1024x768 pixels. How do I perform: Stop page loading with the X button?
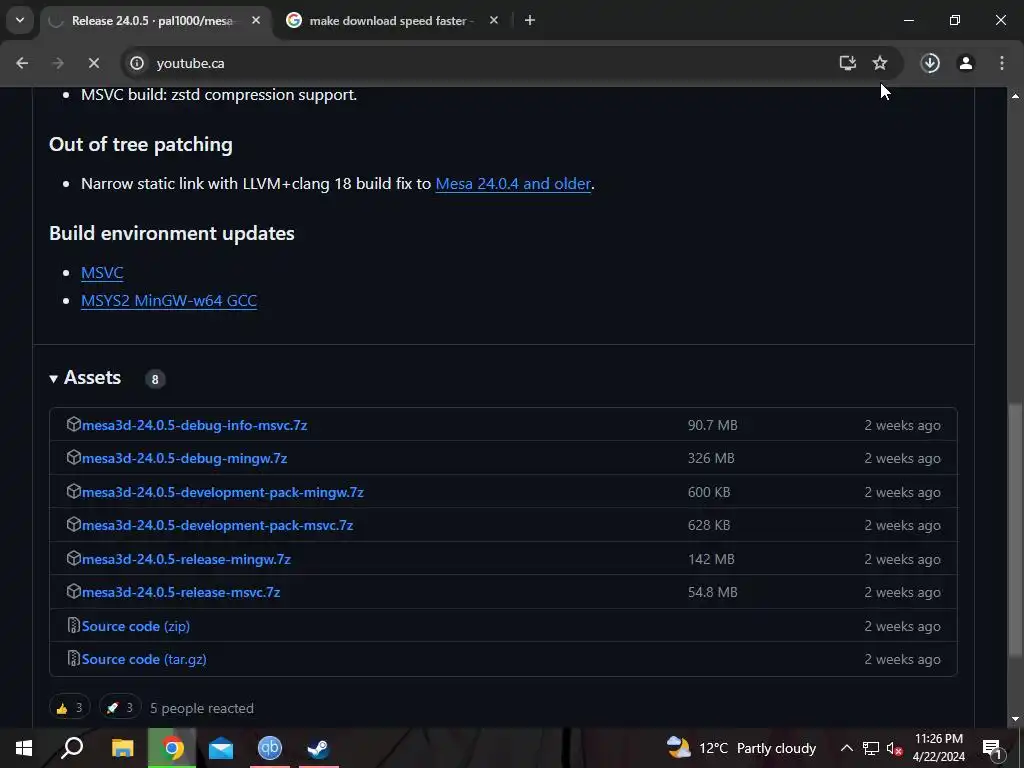[93, 63]
